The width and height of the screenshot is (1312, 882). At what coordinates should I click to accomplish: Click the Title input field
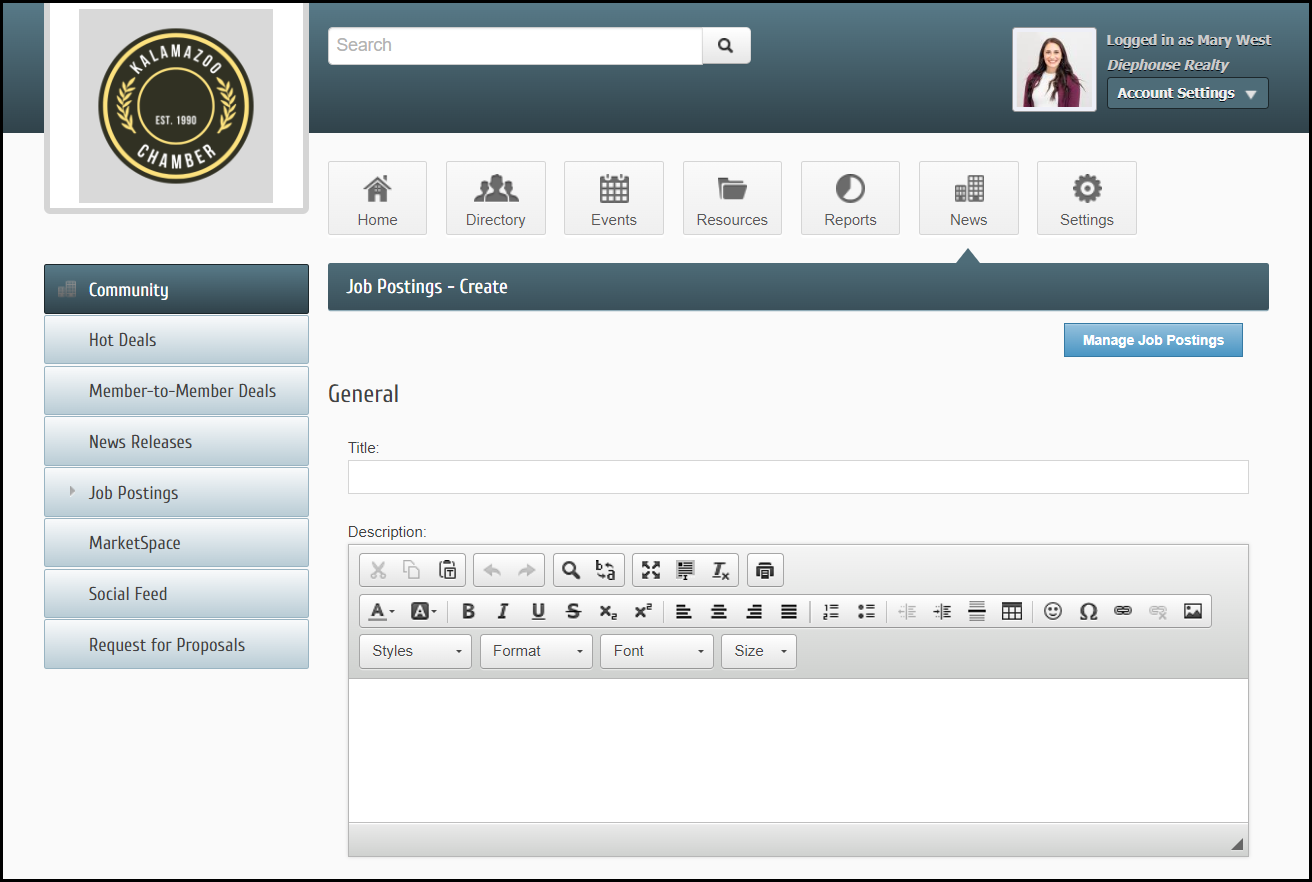click(798, 477)
